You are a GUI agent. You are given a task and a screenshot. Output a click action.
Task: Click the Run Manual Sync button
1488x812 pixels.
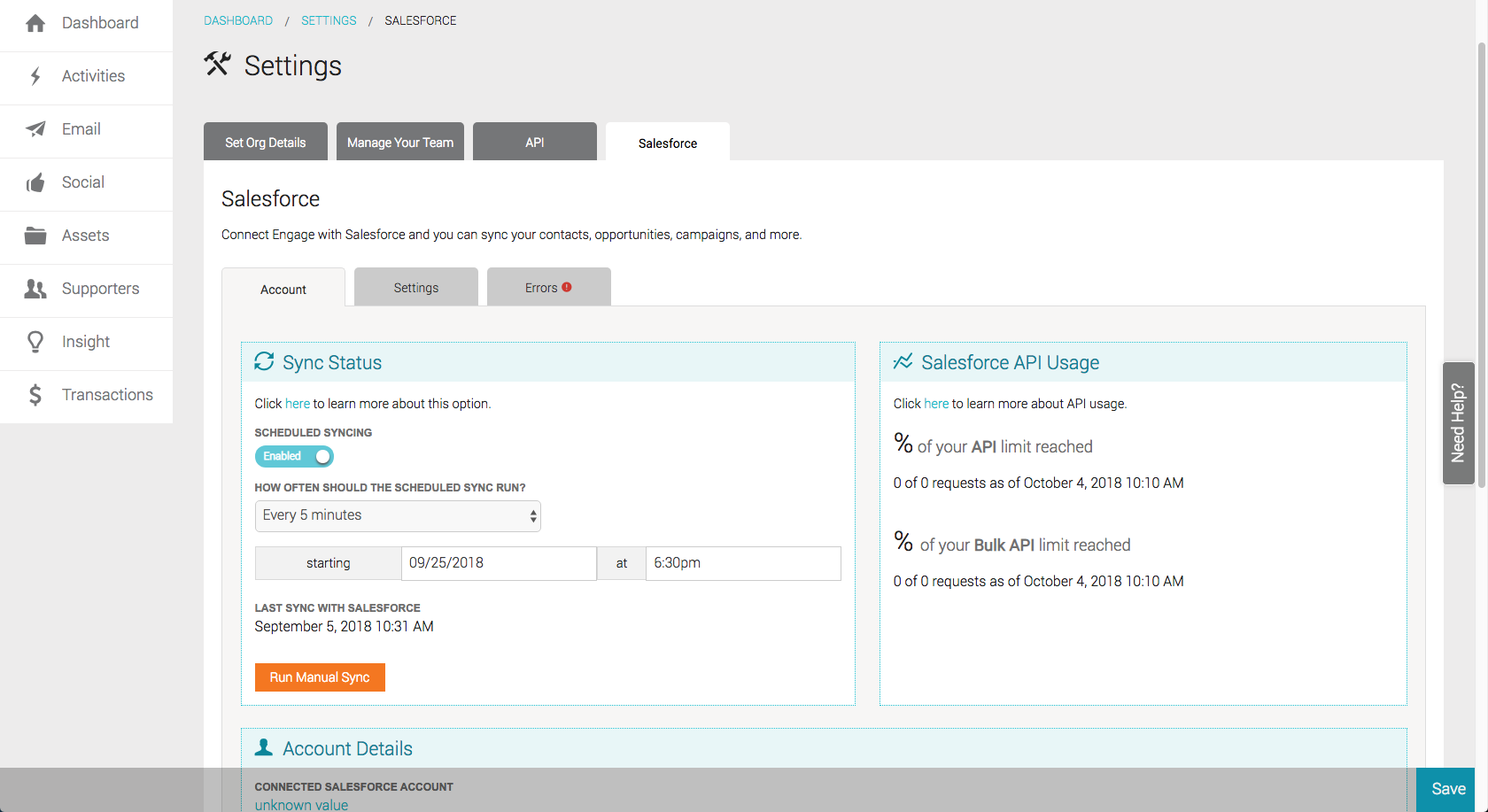[320, 677]
